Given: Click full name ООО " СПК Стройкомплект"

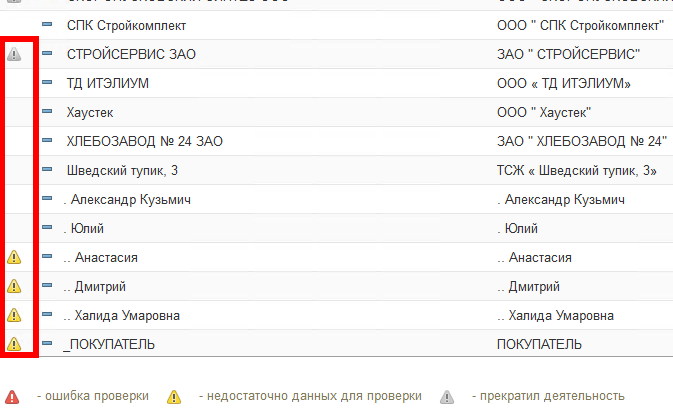Looking at the screenshot, I should coord(580,25).
